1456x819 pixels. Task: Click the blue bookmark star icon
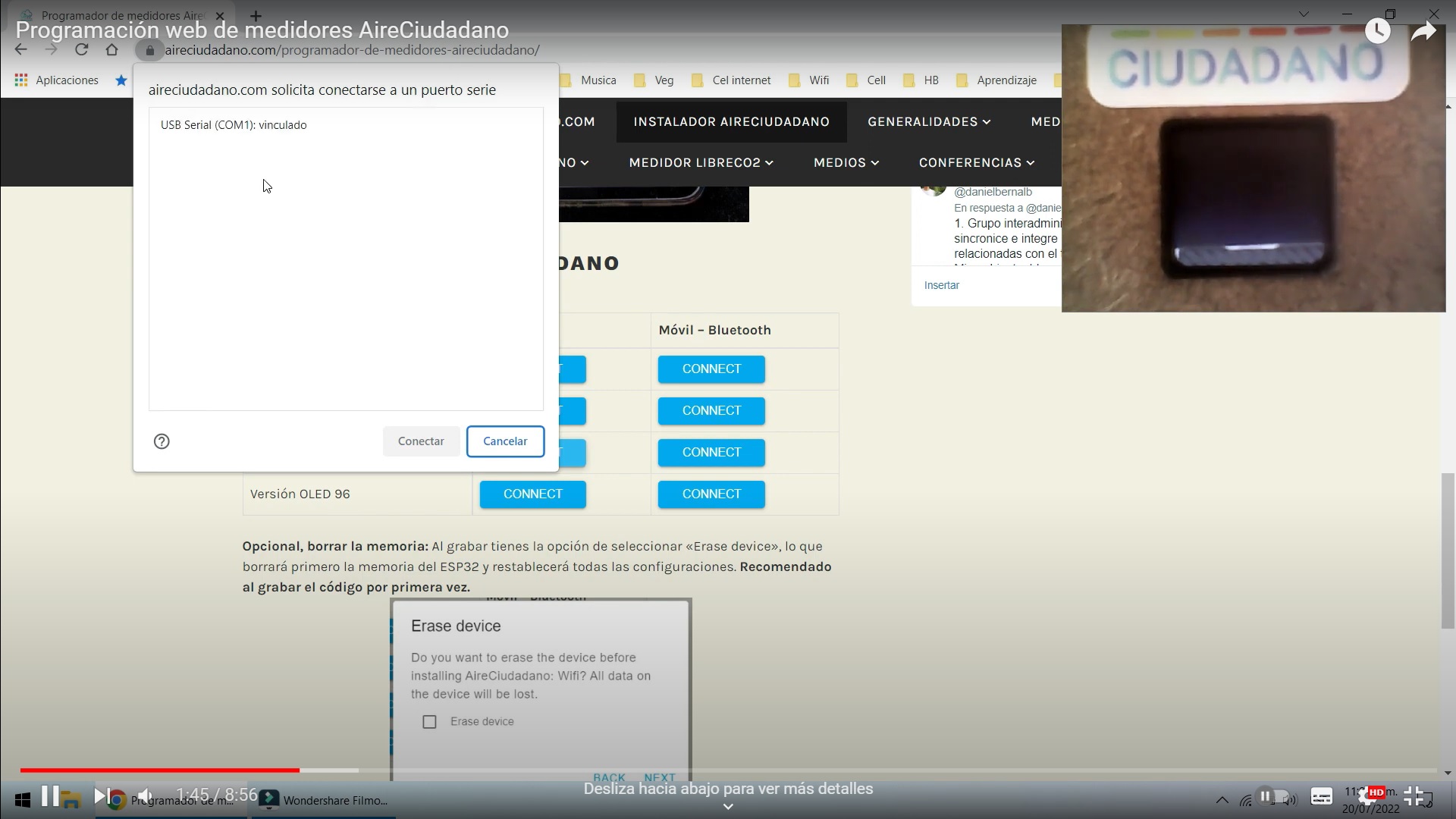[121, 80]
